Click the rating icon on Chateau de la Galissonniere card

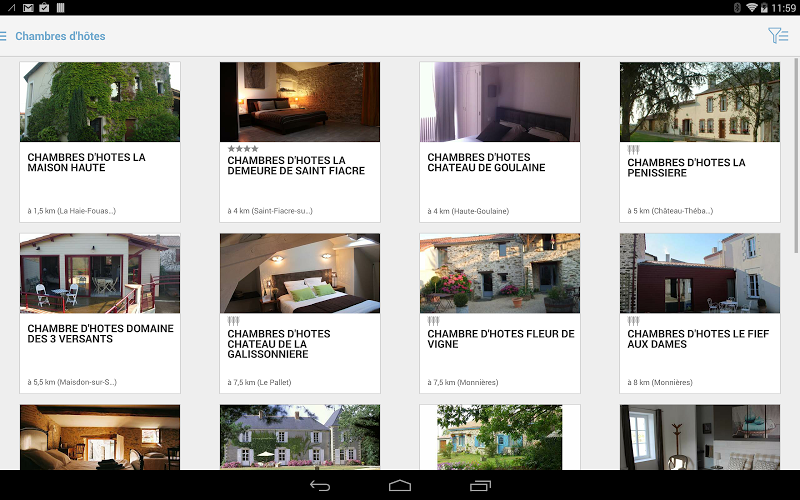coord(233,321)
